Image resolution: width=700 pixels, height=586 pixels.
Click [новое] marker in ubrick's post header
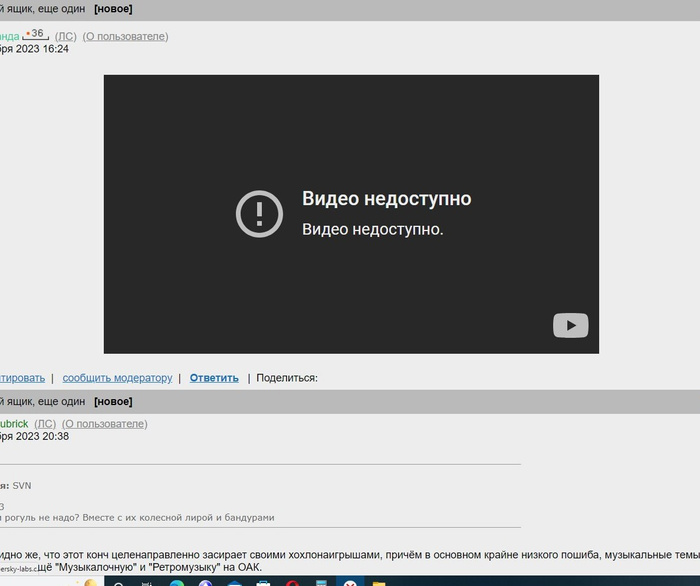113,401
